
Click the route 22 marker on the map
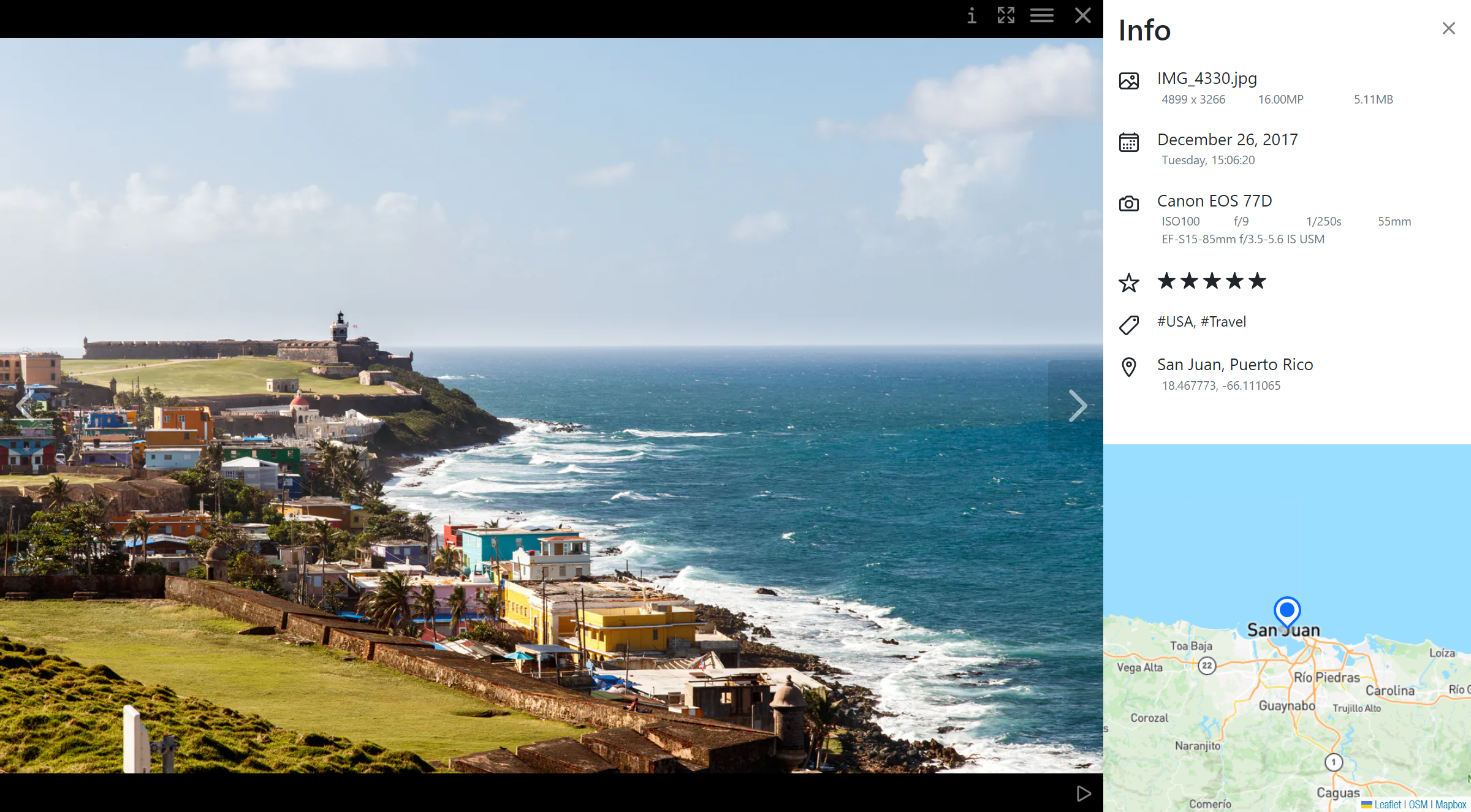coord(1207,666)
